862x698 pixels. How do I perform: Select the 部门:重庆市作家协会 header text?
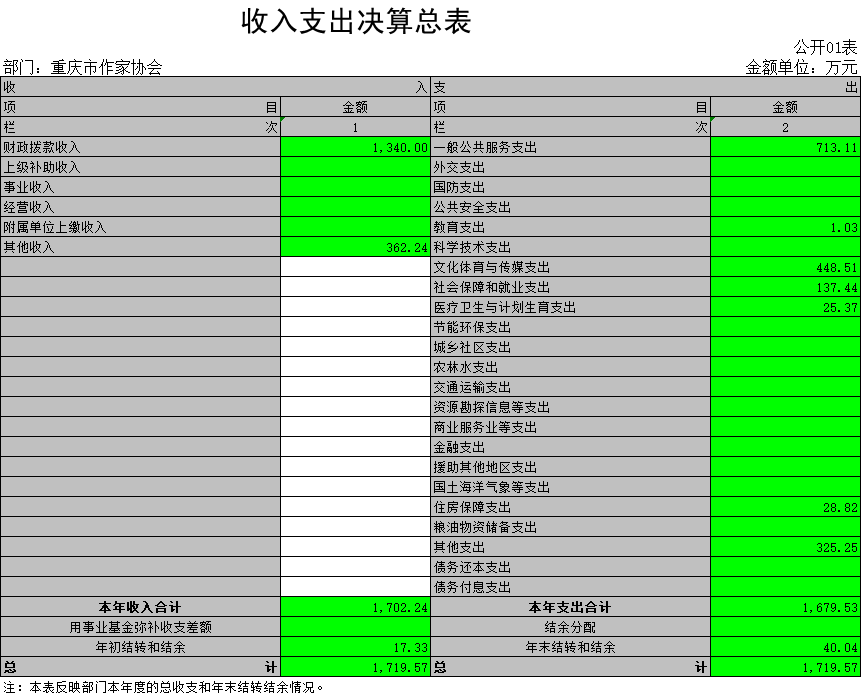tap(83, 68)
